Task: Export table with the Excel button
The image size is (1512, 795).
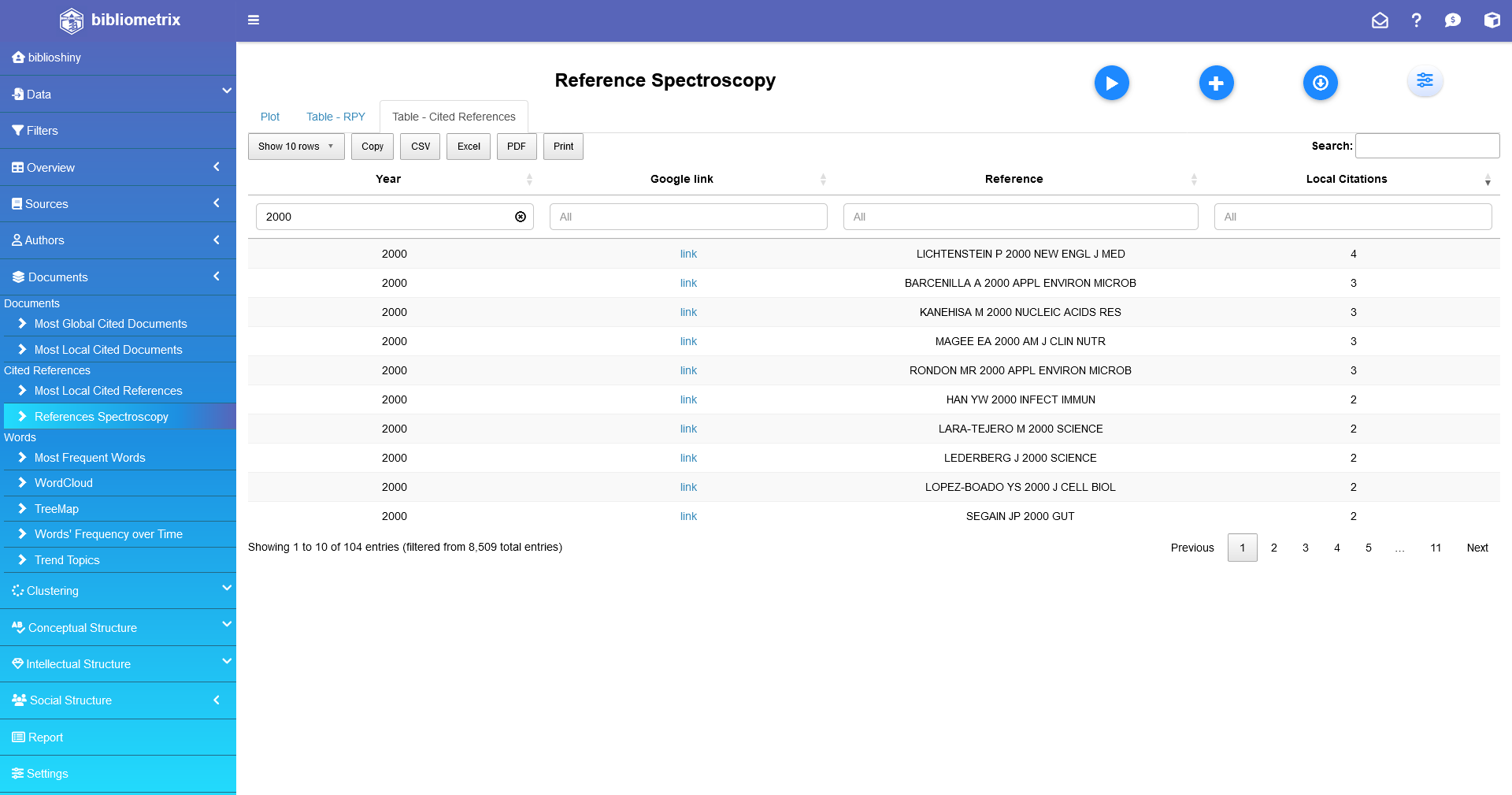Action: point(469,147)
